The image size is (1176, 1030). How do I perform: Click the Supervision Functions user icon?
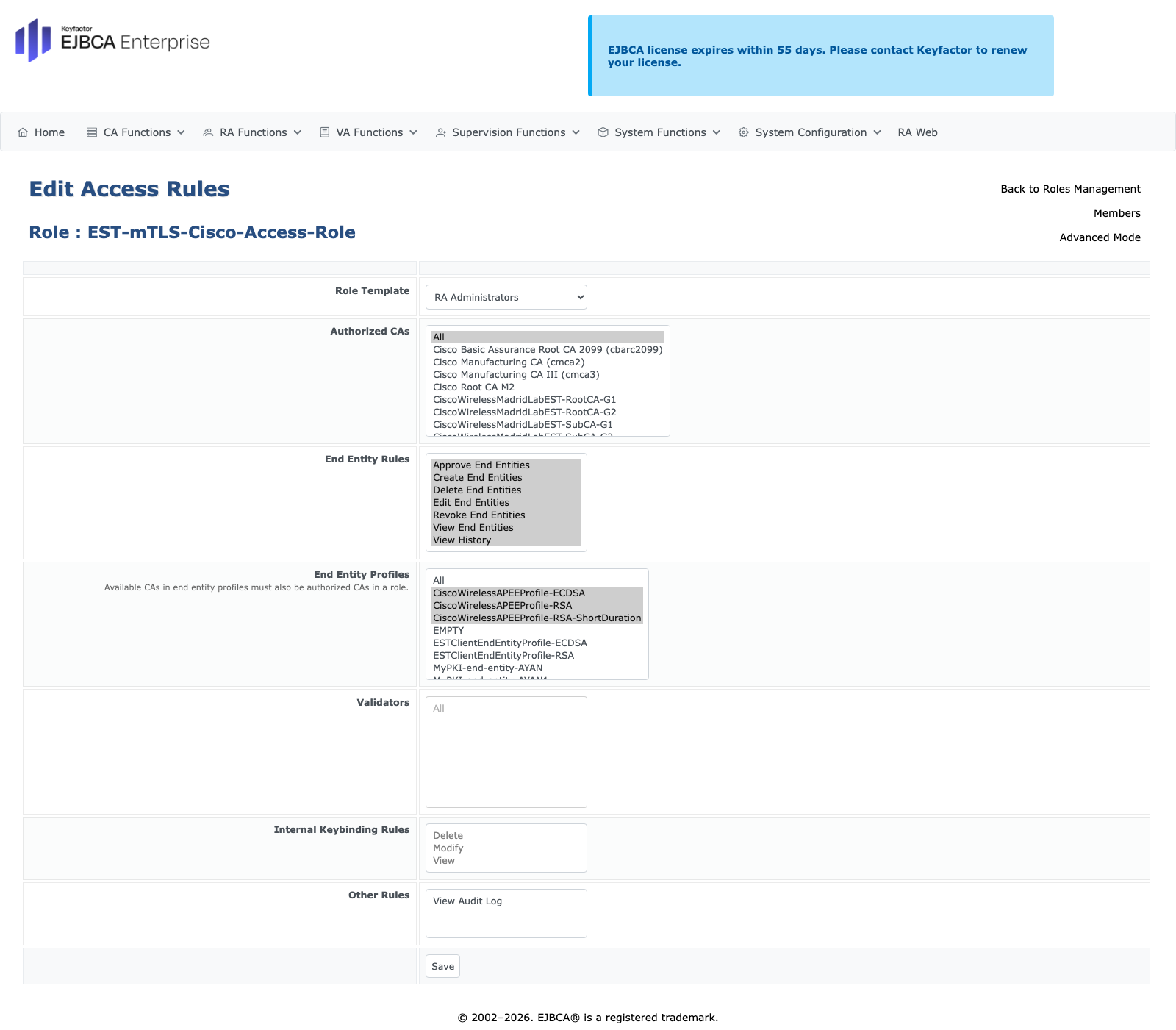[x=441, y=132]
